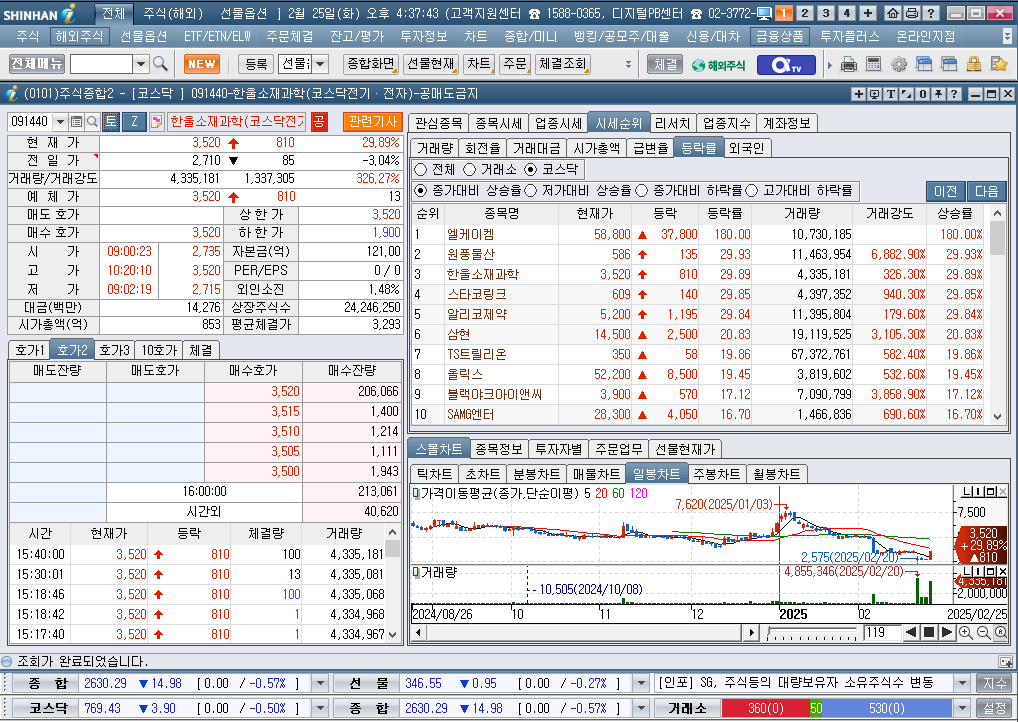Switch to the 분봉차트 tab
Viewport: 1018px width, 722px height.
(536, 474)
